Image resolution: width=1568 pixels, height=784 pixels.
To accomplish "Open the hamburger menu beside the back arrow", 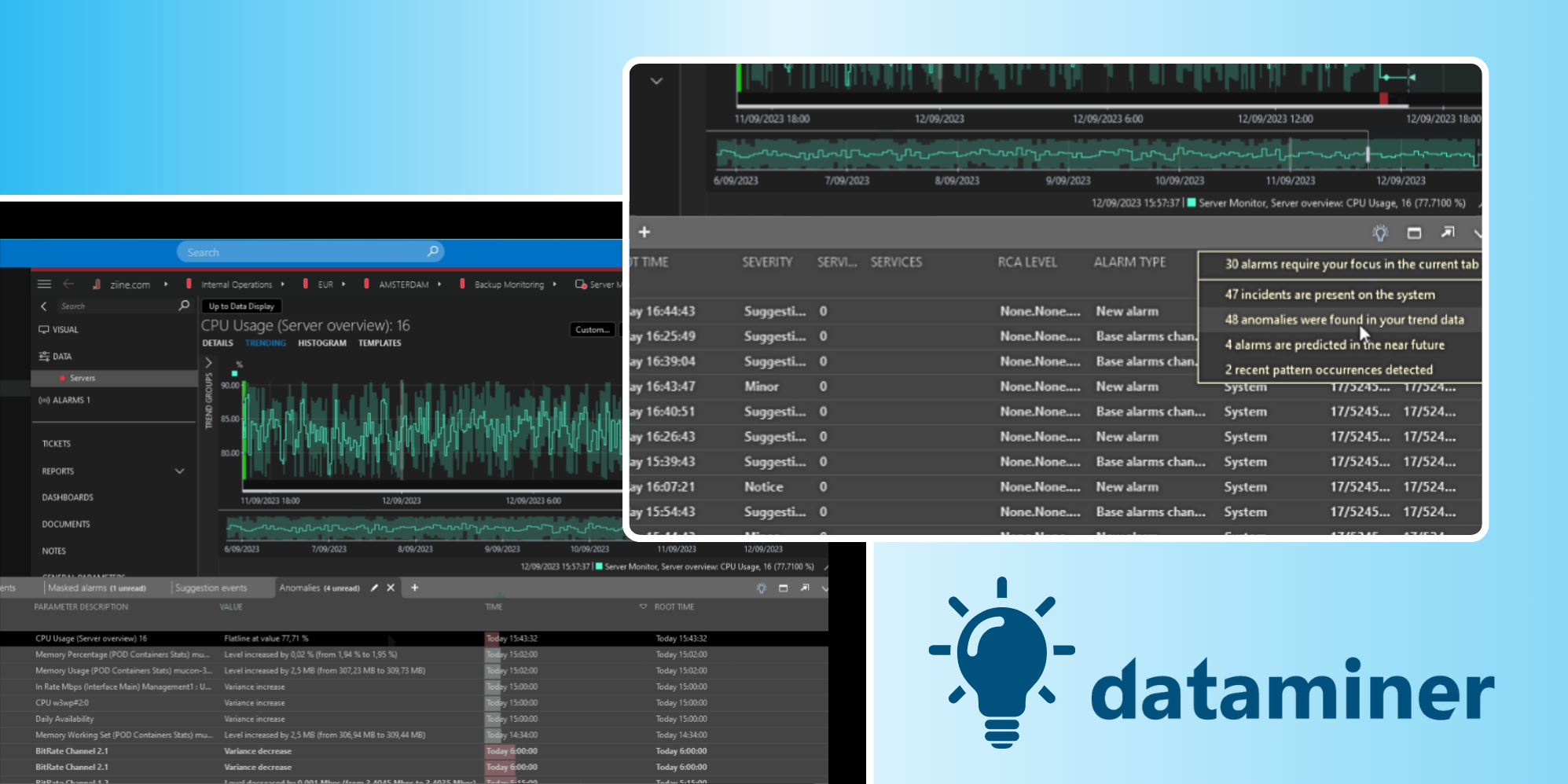I will pos(44,284).
